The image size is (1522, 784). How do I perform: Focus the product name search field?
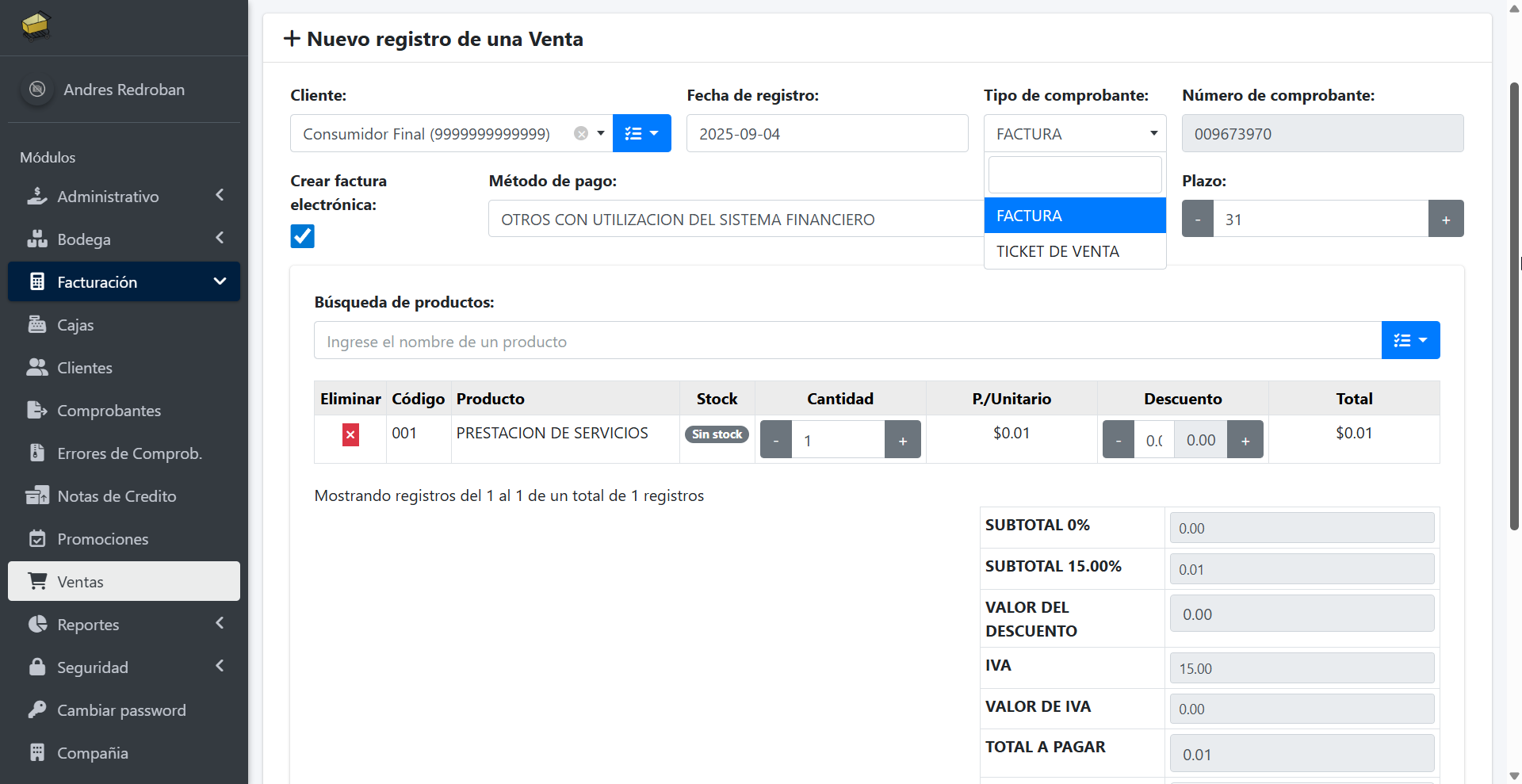coord(847,341)
